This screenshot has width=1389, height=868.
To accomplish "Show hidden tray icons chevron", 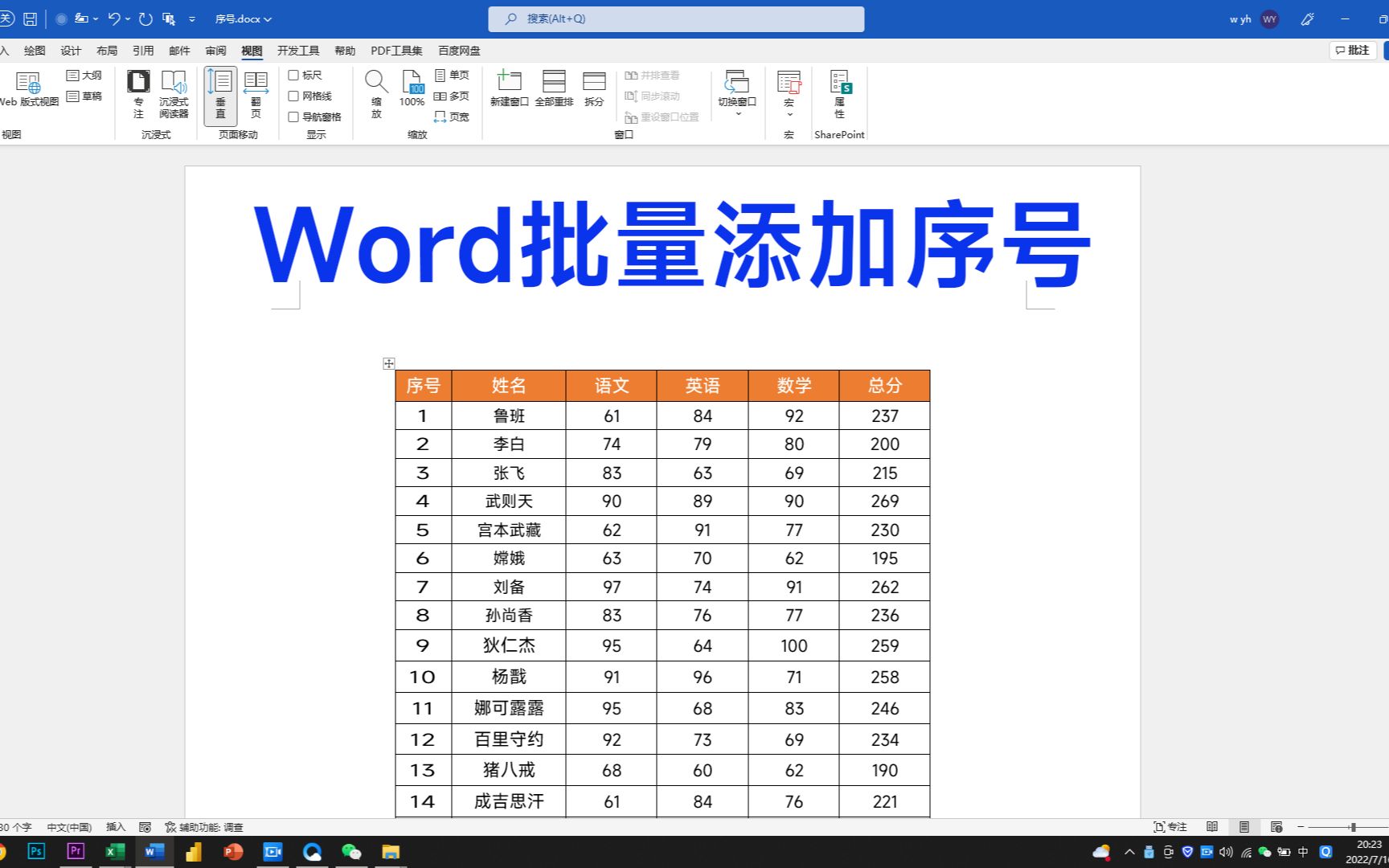I will click(1129, 852).
